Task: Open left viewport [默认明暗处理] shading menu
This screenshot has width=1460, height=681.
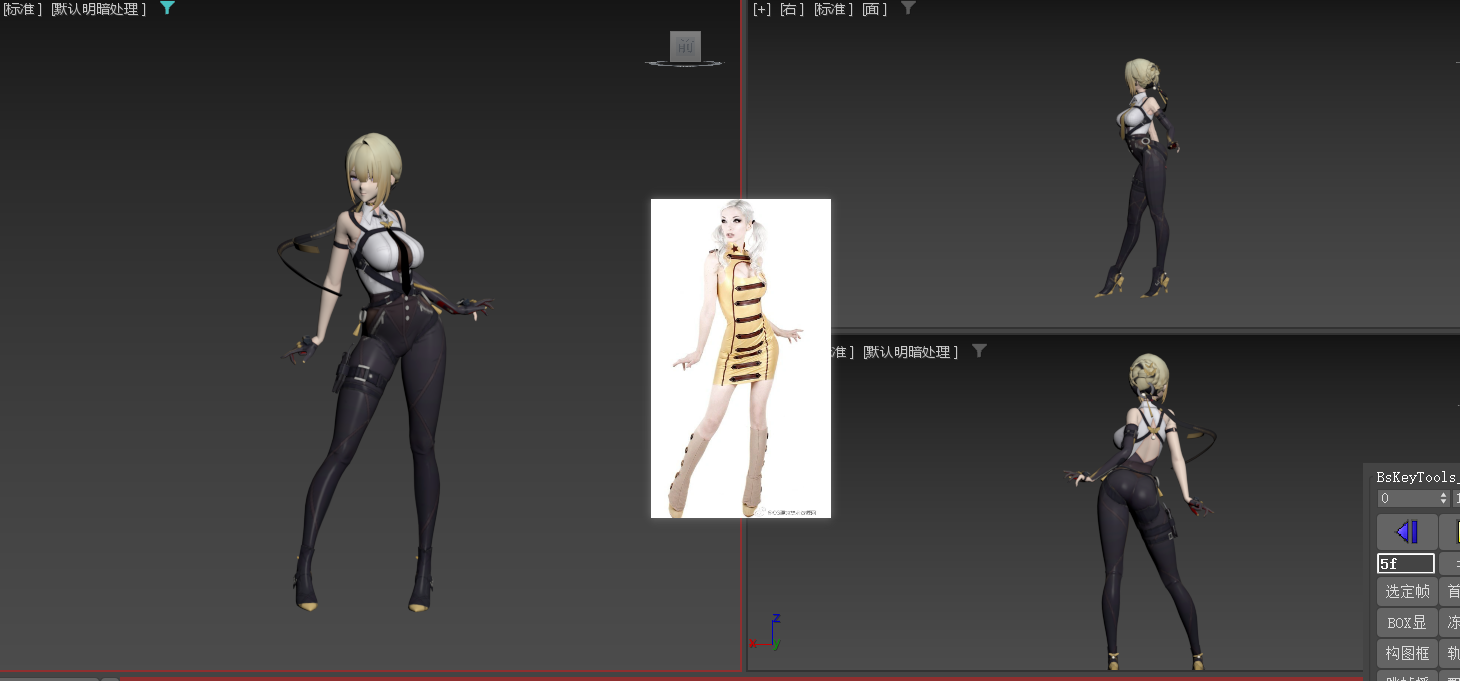Action: coord(98,9)
